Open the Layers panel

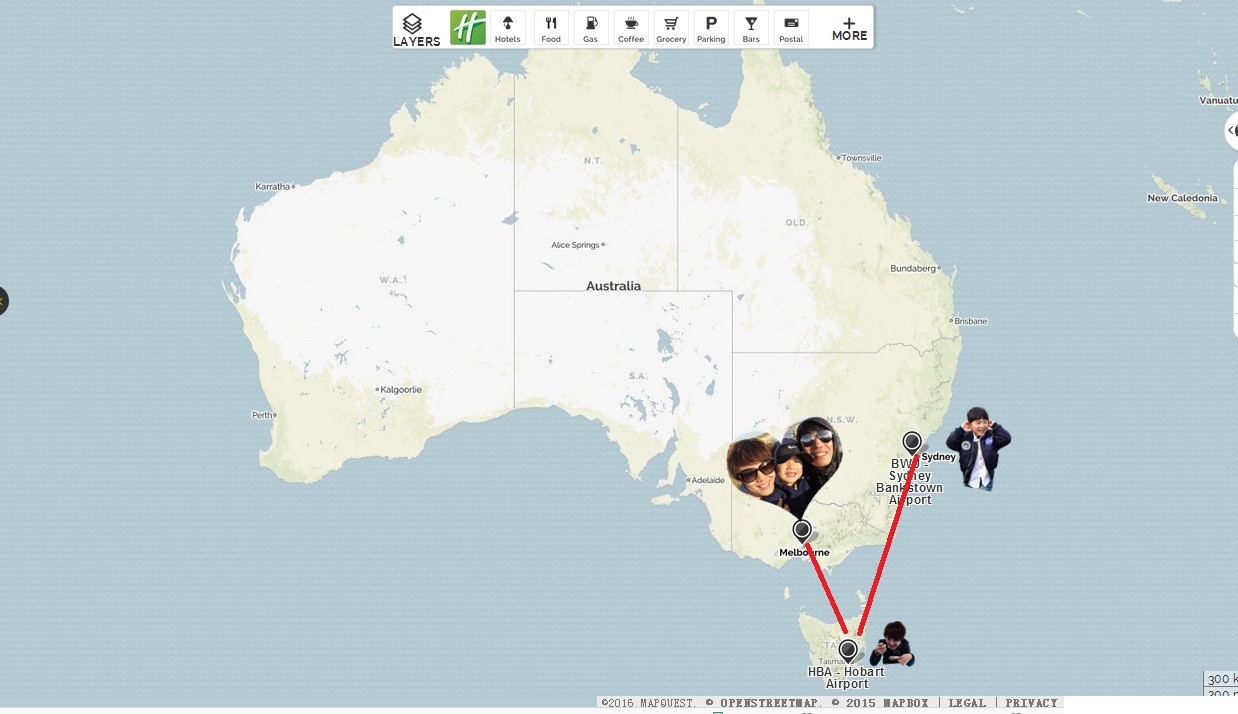[416, 28]
